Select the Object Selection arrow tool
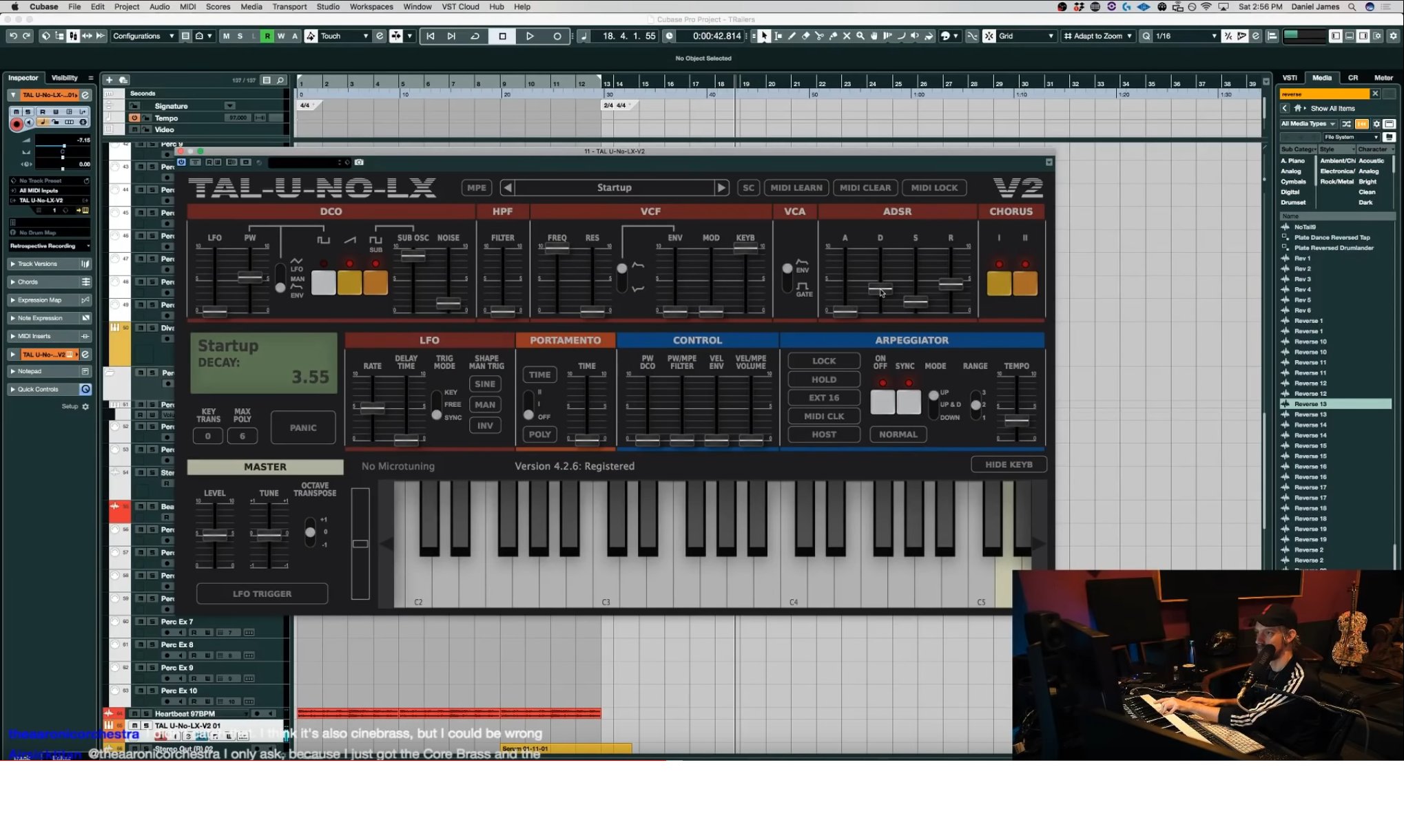The height and width of the screenshot is (840, 1404). (x=764, y=36)
